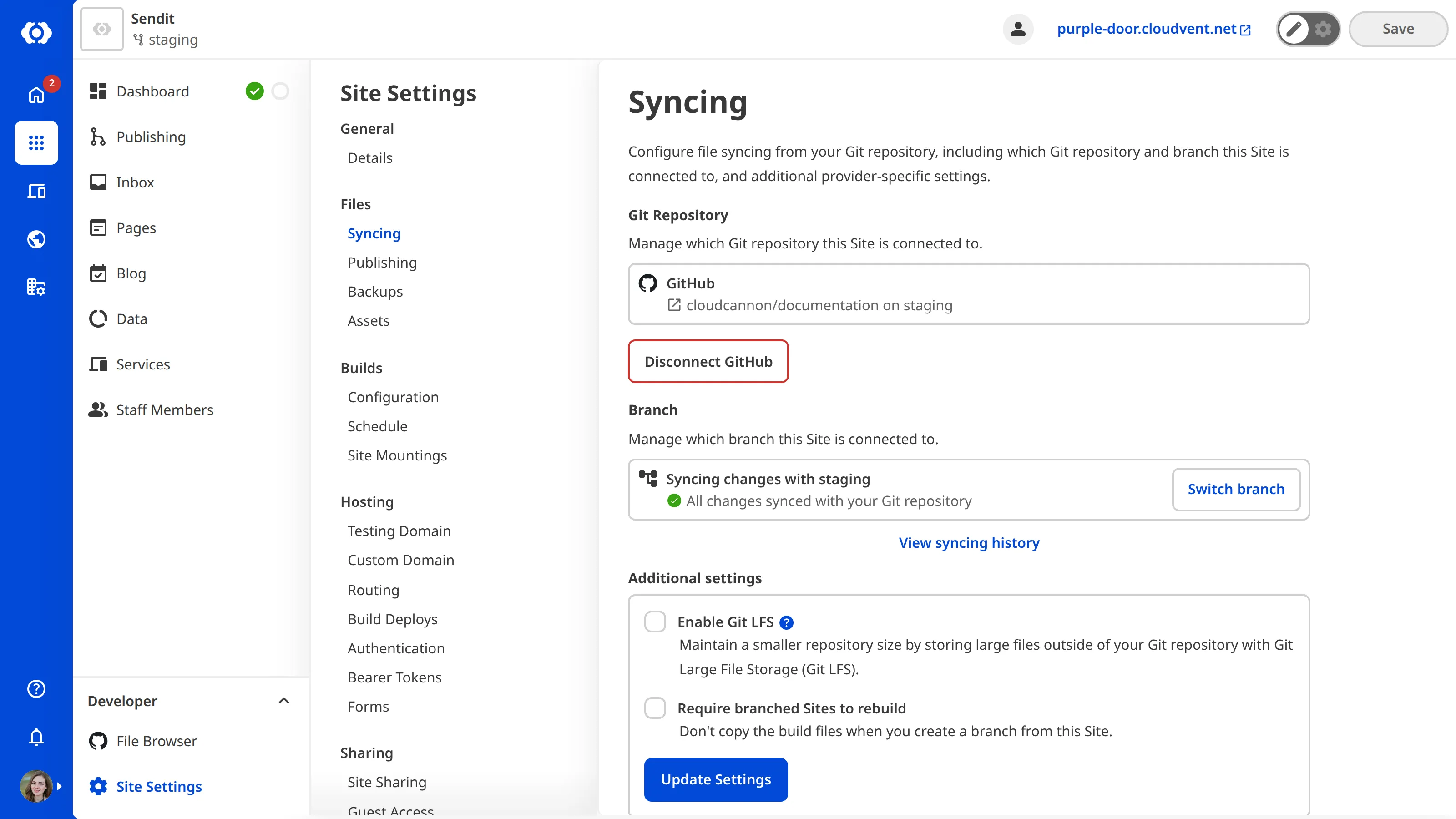Open Site Mountings settings
The width and height of the screenshot is (1456, 819).
click(x=397, y=455)
